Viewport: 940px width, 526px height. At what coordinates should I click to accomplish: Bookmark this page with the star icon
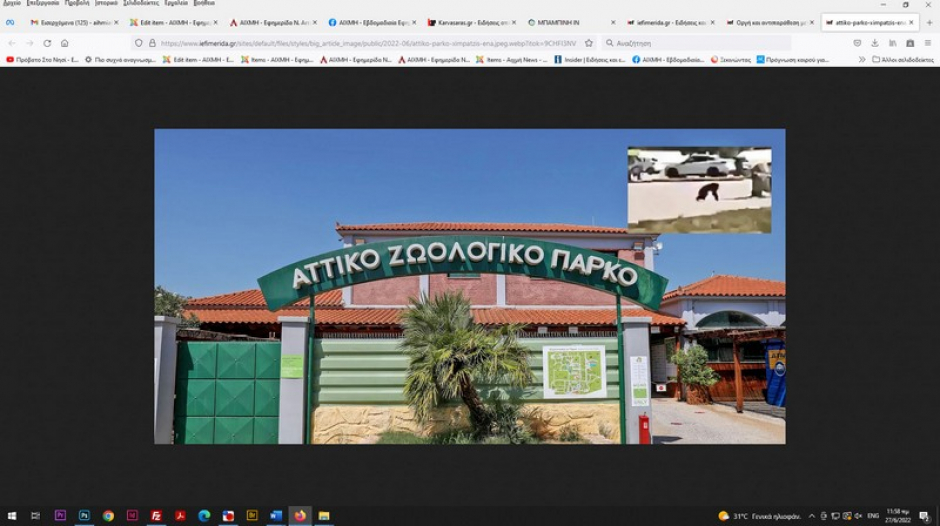(x=589, y=43)
